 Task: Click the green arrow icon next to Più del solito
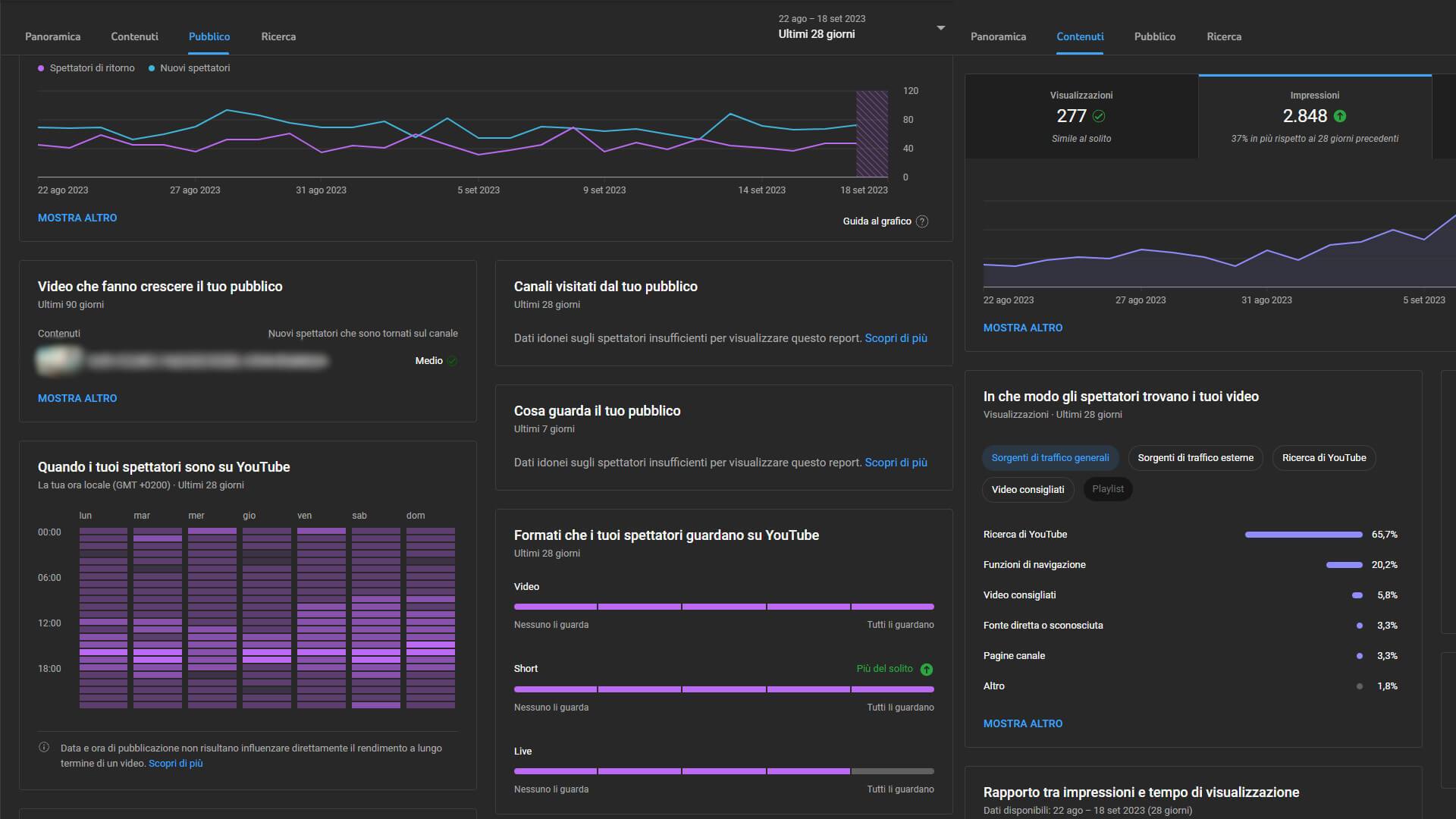point(927,670)
